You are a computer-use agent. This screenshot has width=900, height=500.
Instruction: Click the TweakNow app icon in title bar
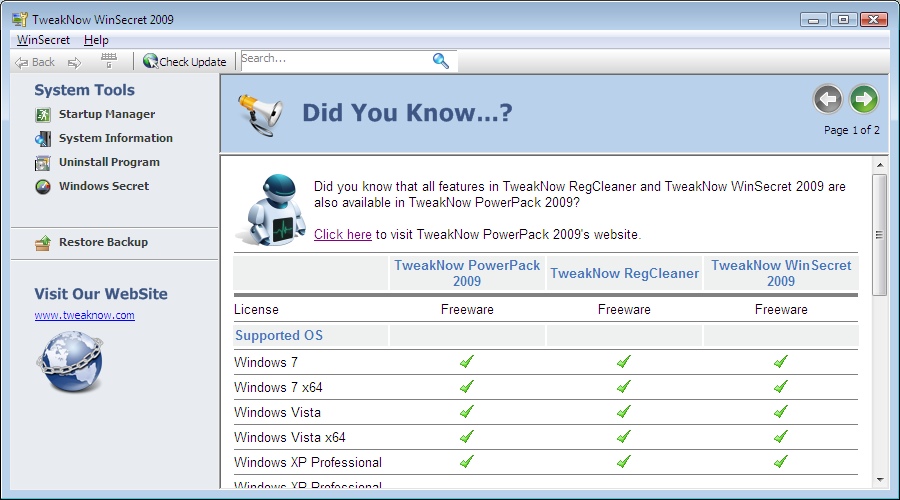(20, 19)
